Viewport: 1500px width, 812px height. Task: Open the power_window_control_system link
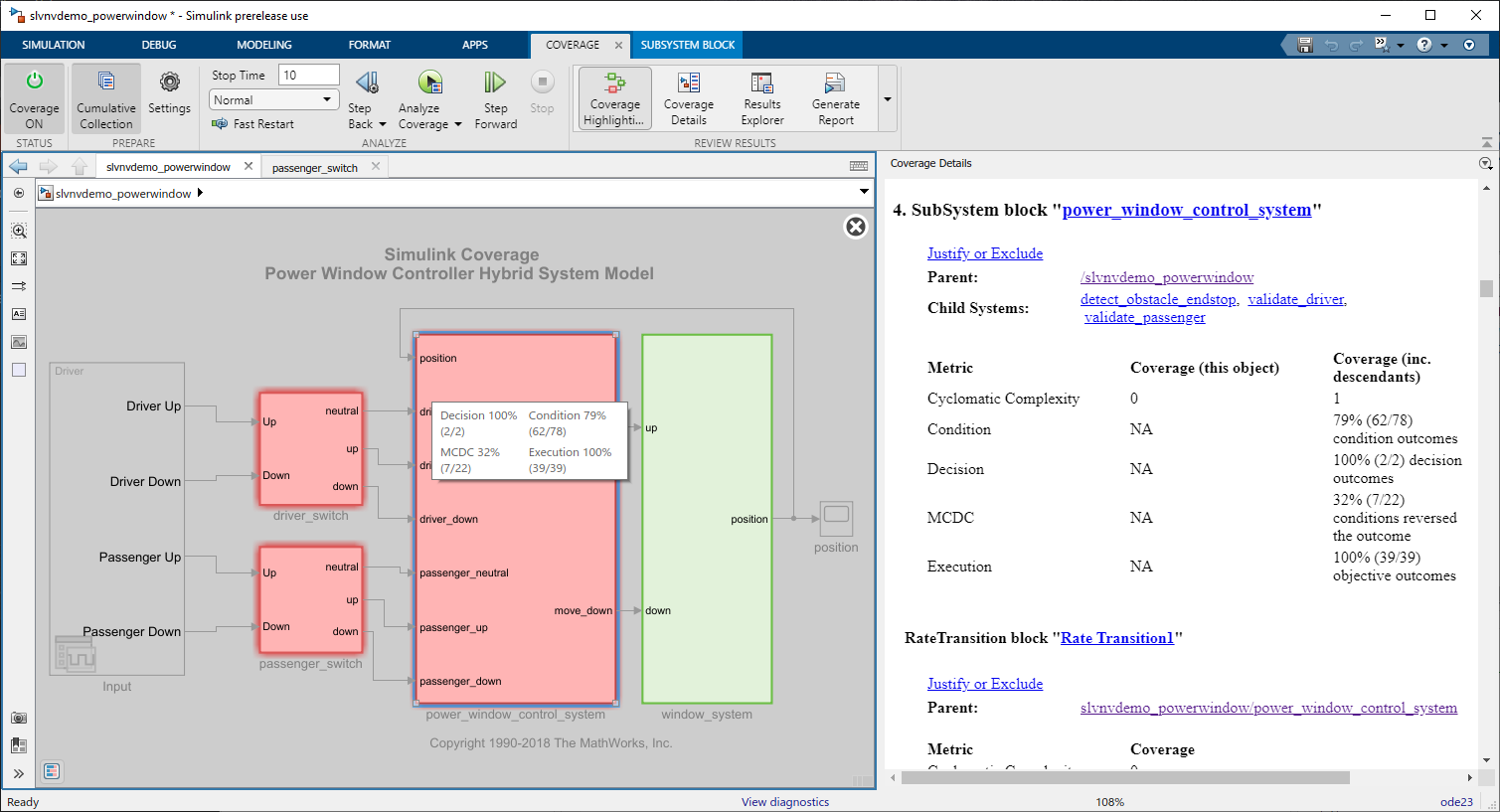[1186, 210]
